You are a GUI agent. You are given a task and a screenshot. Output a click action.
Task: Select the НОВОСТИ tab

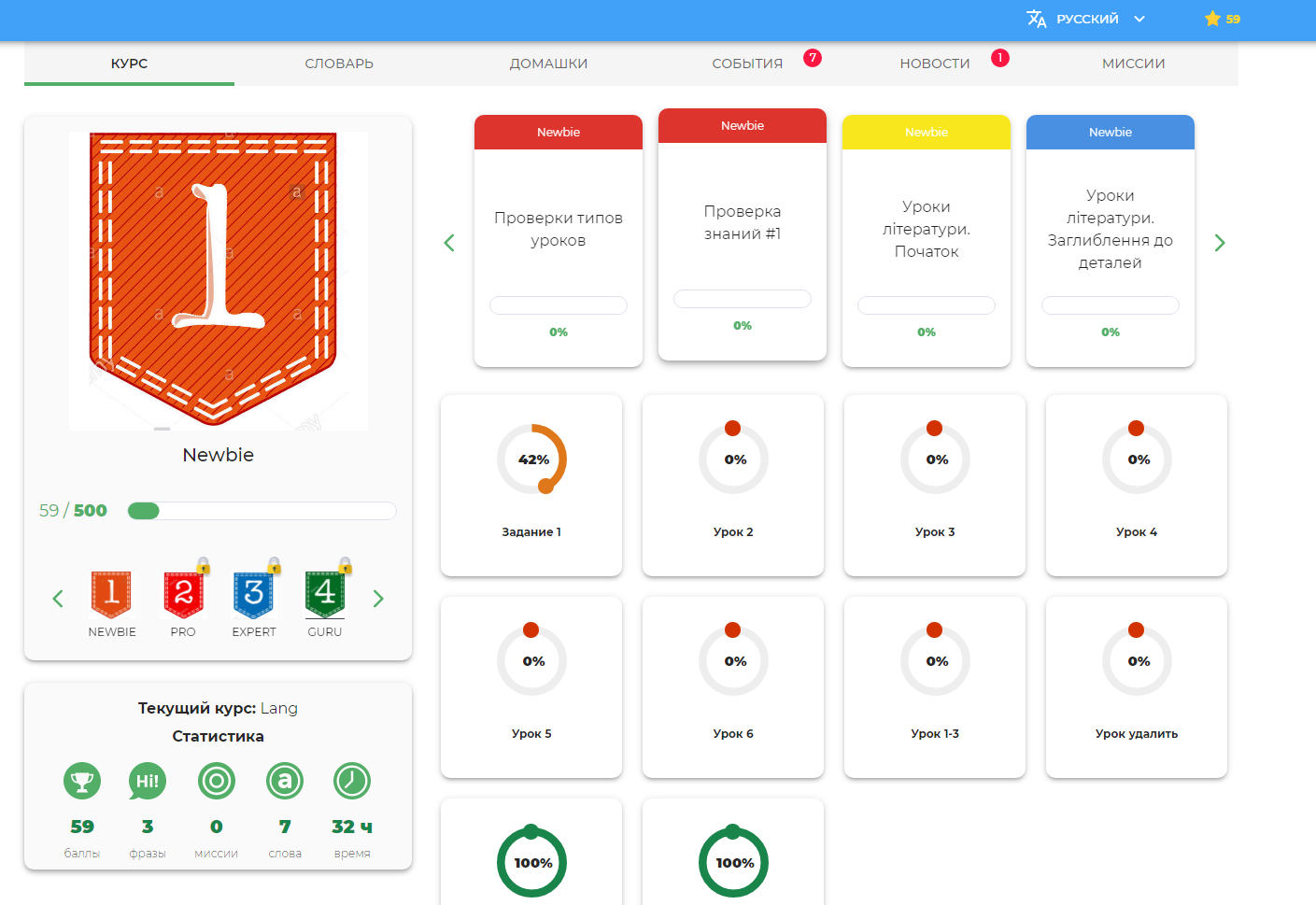(x=935, y=64)
